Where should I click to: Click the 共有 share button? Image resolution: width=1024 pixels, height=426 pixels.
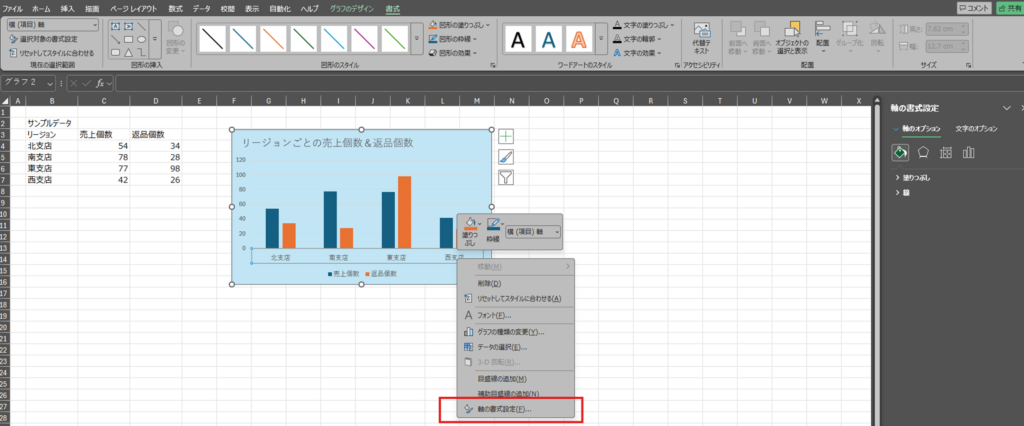coord(1008,7)
